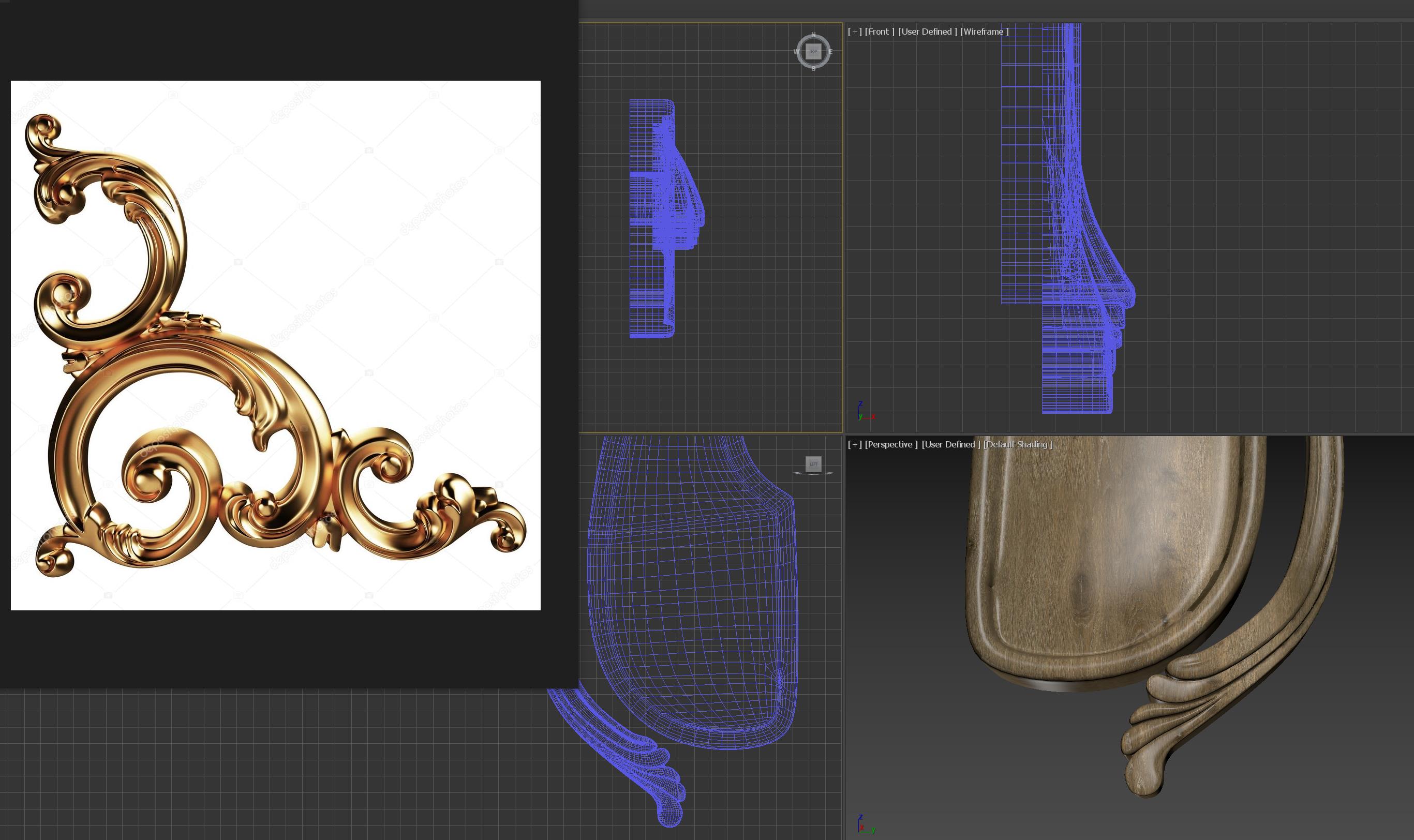Open the [Front] point-of-view menu
This screenshot has width=1414, height=840.
880,32
